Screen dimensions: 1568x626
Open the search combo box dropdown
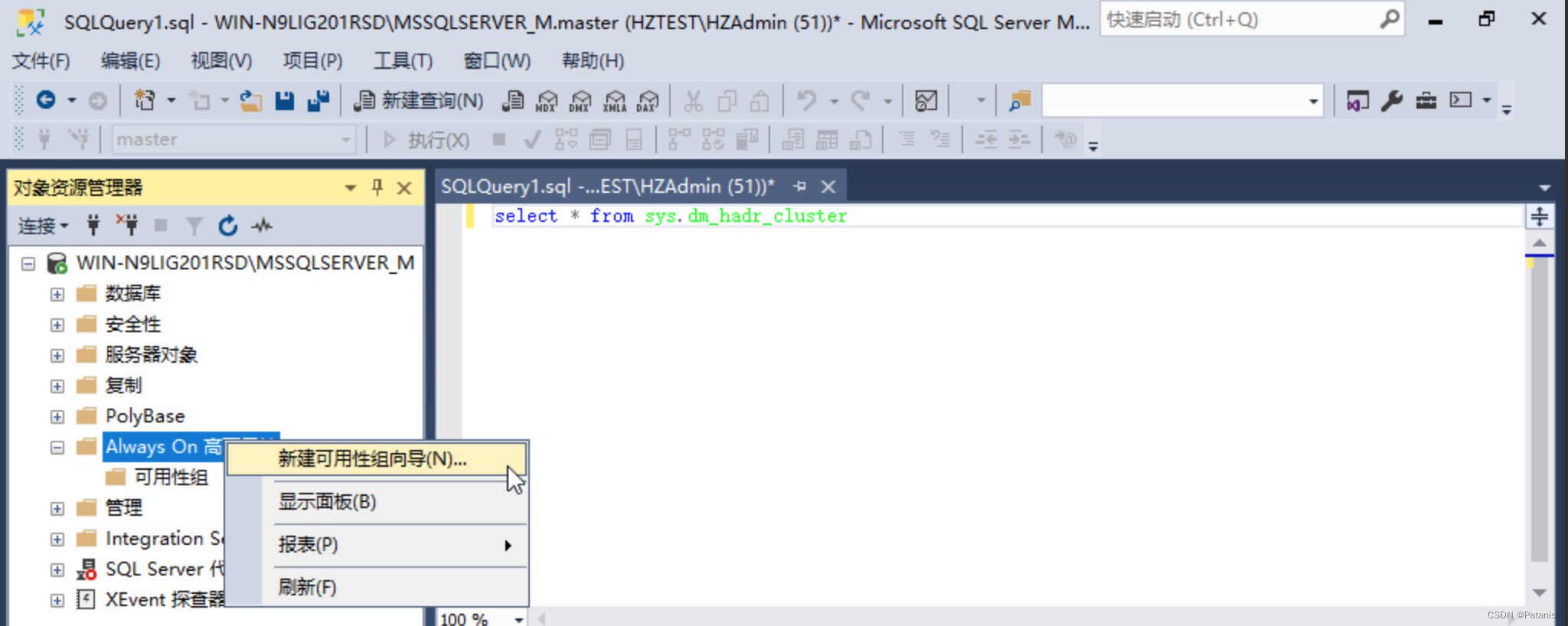(x=1313, y=101)
